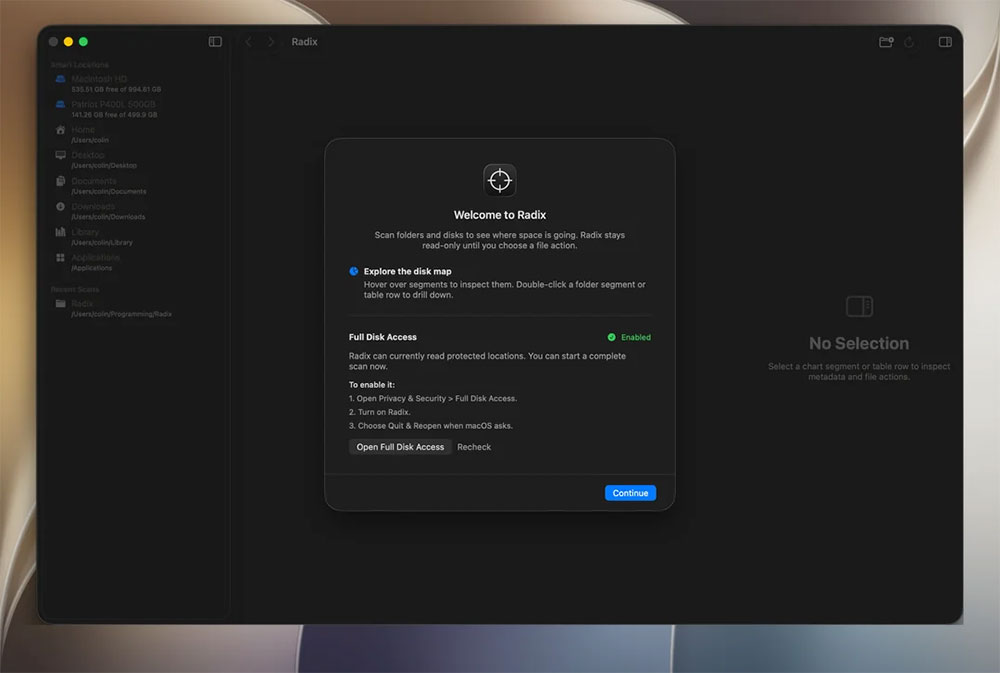Select the Home location label
The height and width of the screenshot is (673, 1000).
coord(83,129)
